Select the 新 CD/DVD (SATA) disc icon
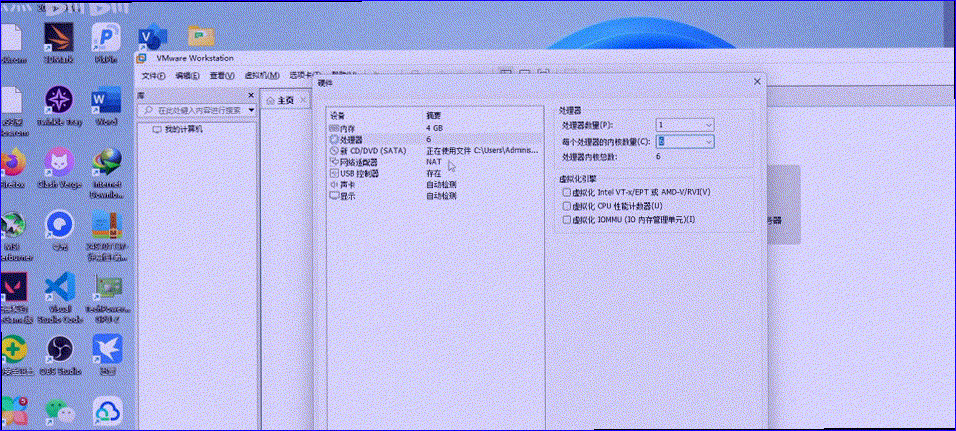Image resolution: width=956 pixels, height=431 pixels. pos(334,151)
